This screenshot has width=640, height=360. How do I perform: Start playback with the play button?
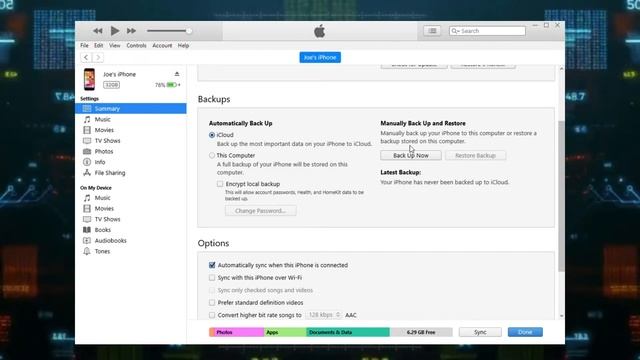(x=115, y=31)
